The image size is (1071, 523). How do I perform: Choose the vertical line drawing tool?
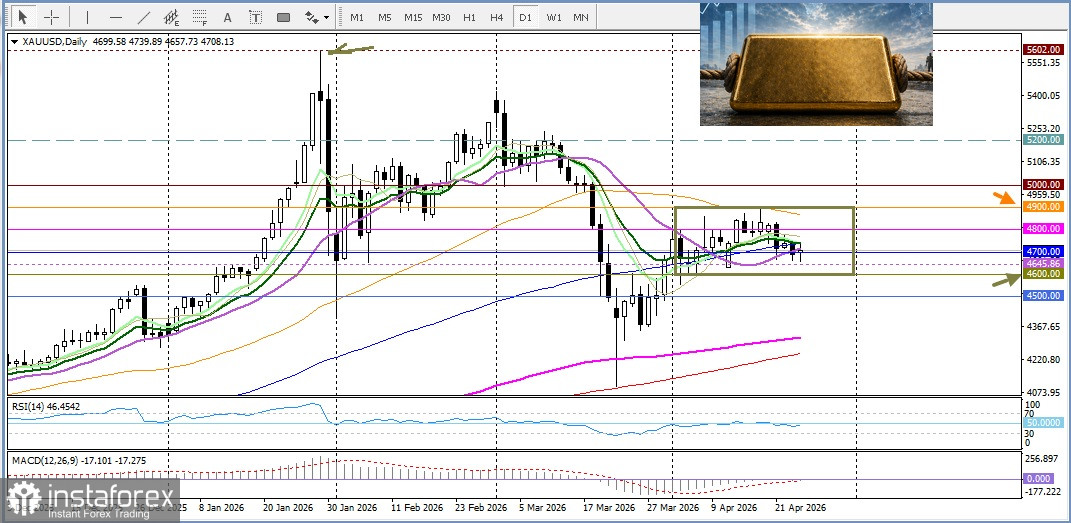(x=87, y=17)
